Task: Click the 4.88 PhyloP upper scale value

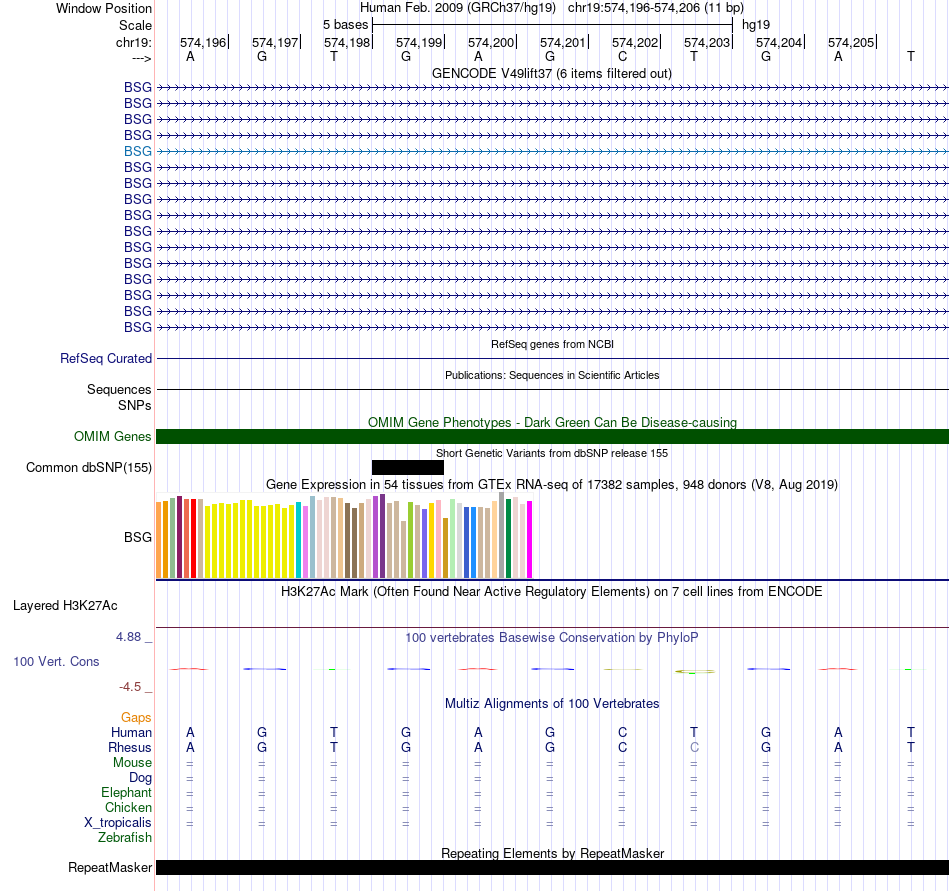Action: pyautogui.click(x=128, y=637)
